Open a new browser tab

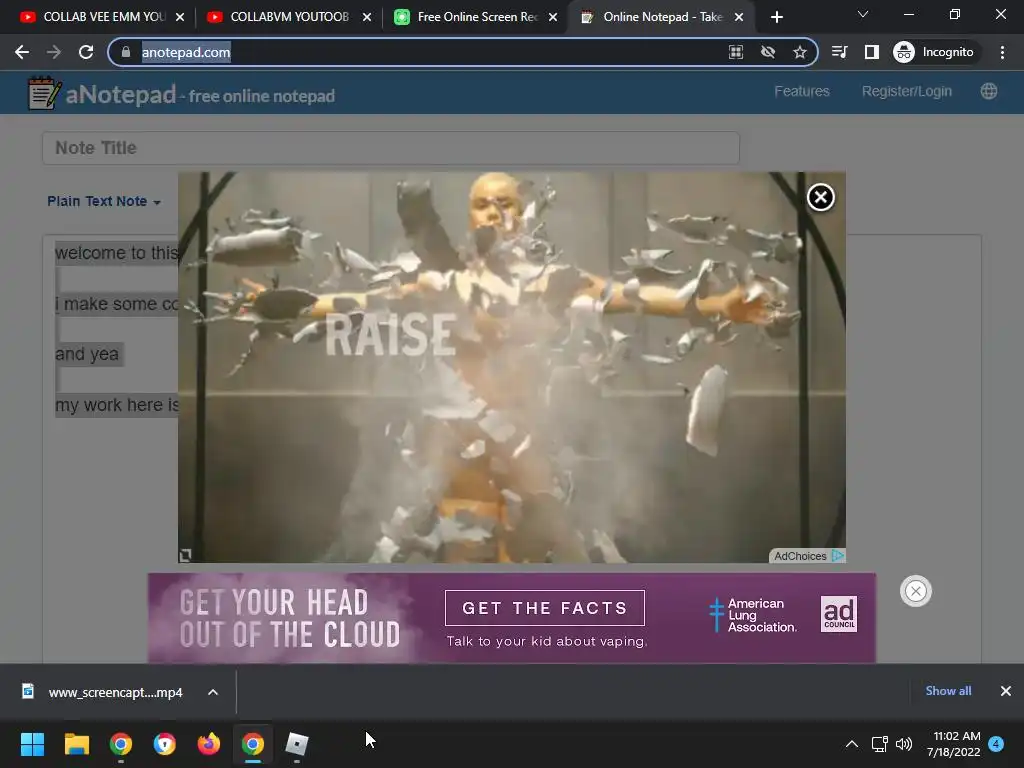tap(776, 17)
